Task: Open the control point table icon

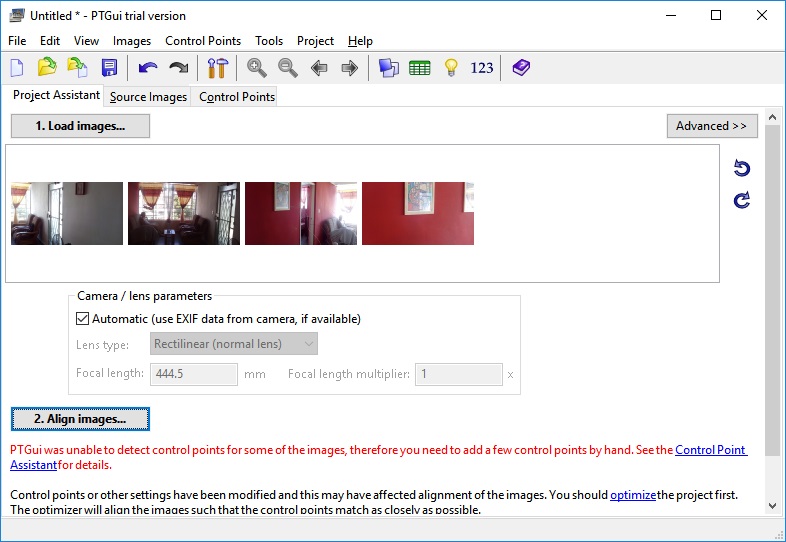Action: (x=420, y=67)
